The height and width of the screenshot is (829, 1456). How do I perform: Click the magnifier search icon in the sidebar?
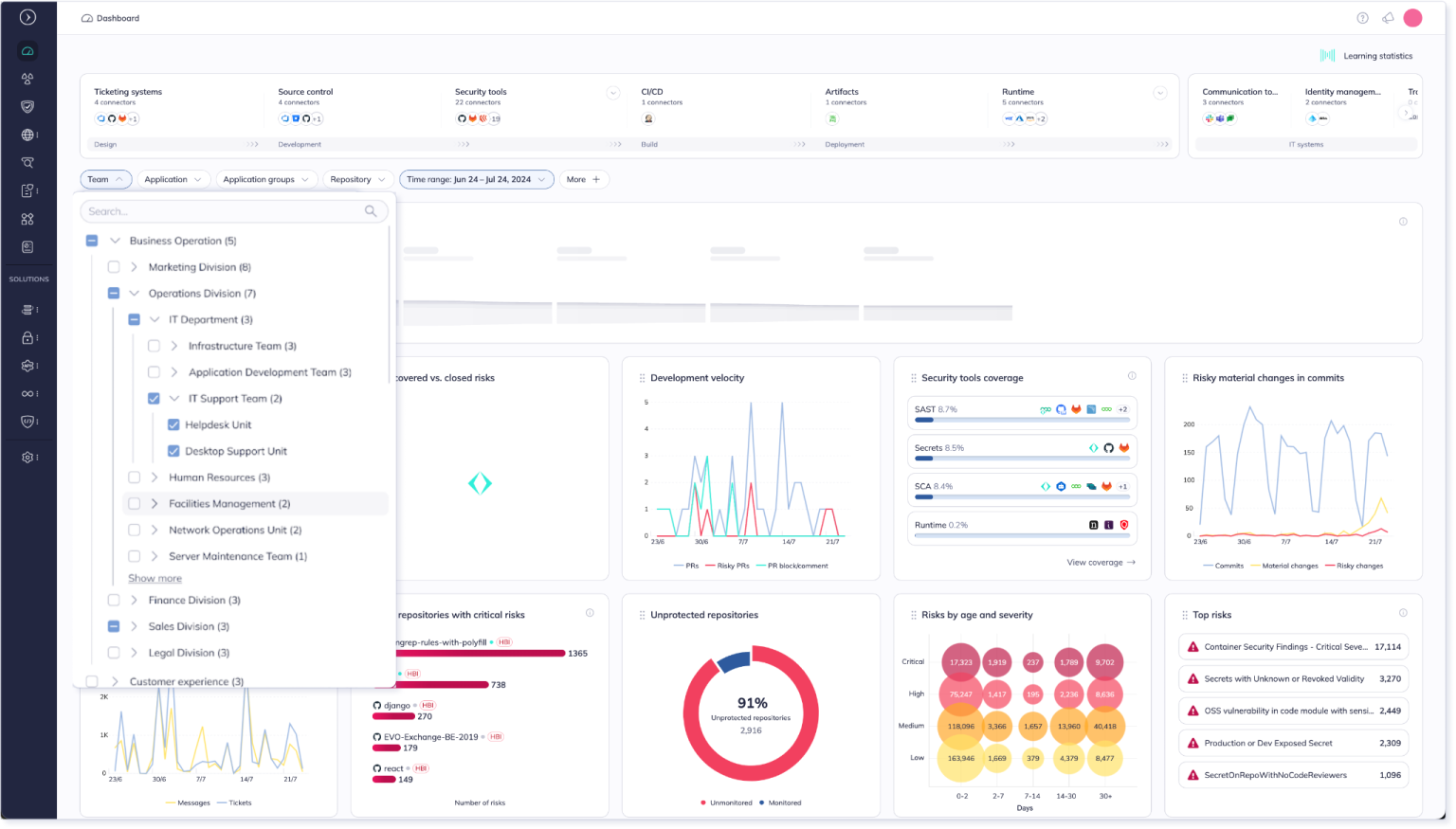tap(27, 162)
